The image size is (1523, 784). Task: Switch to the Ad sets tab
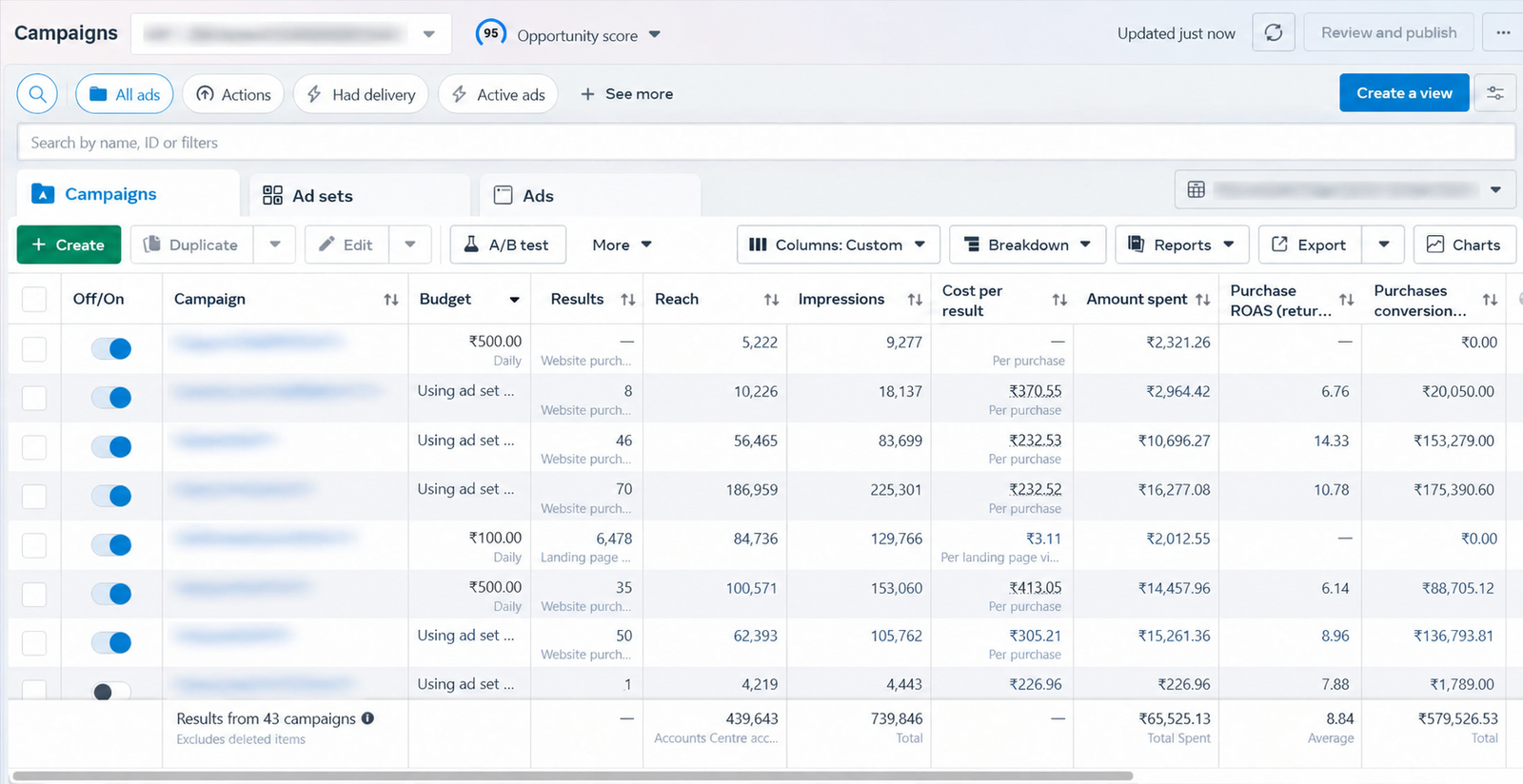coord(360,195)
